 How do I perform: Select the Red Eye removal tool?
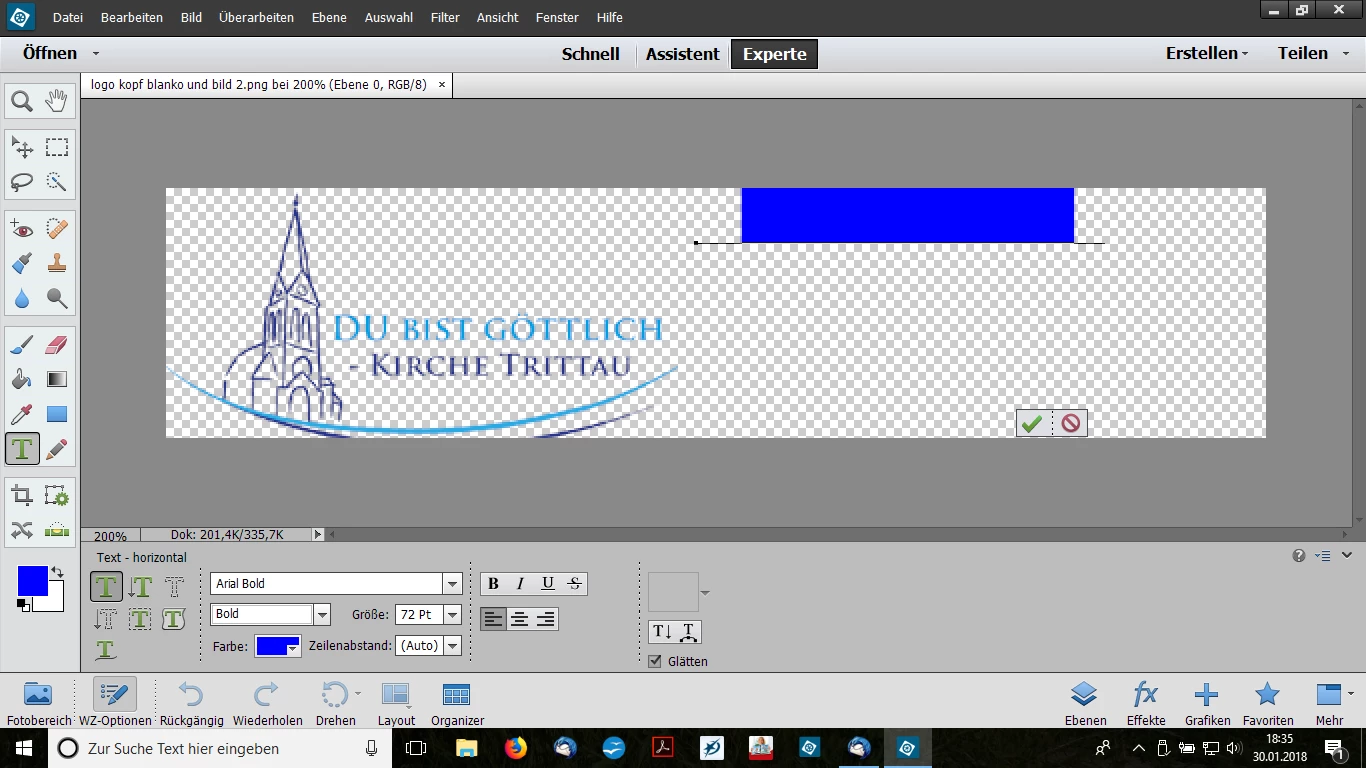[22, 230]
